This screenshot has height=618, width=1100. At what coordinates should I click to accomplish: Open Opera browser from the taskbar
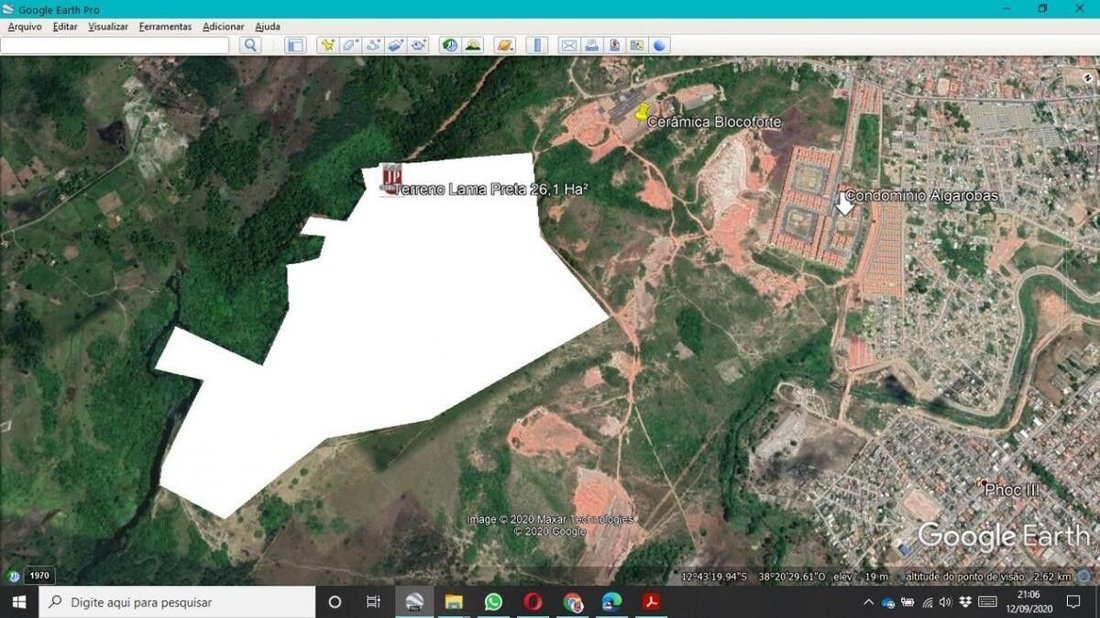532,602
